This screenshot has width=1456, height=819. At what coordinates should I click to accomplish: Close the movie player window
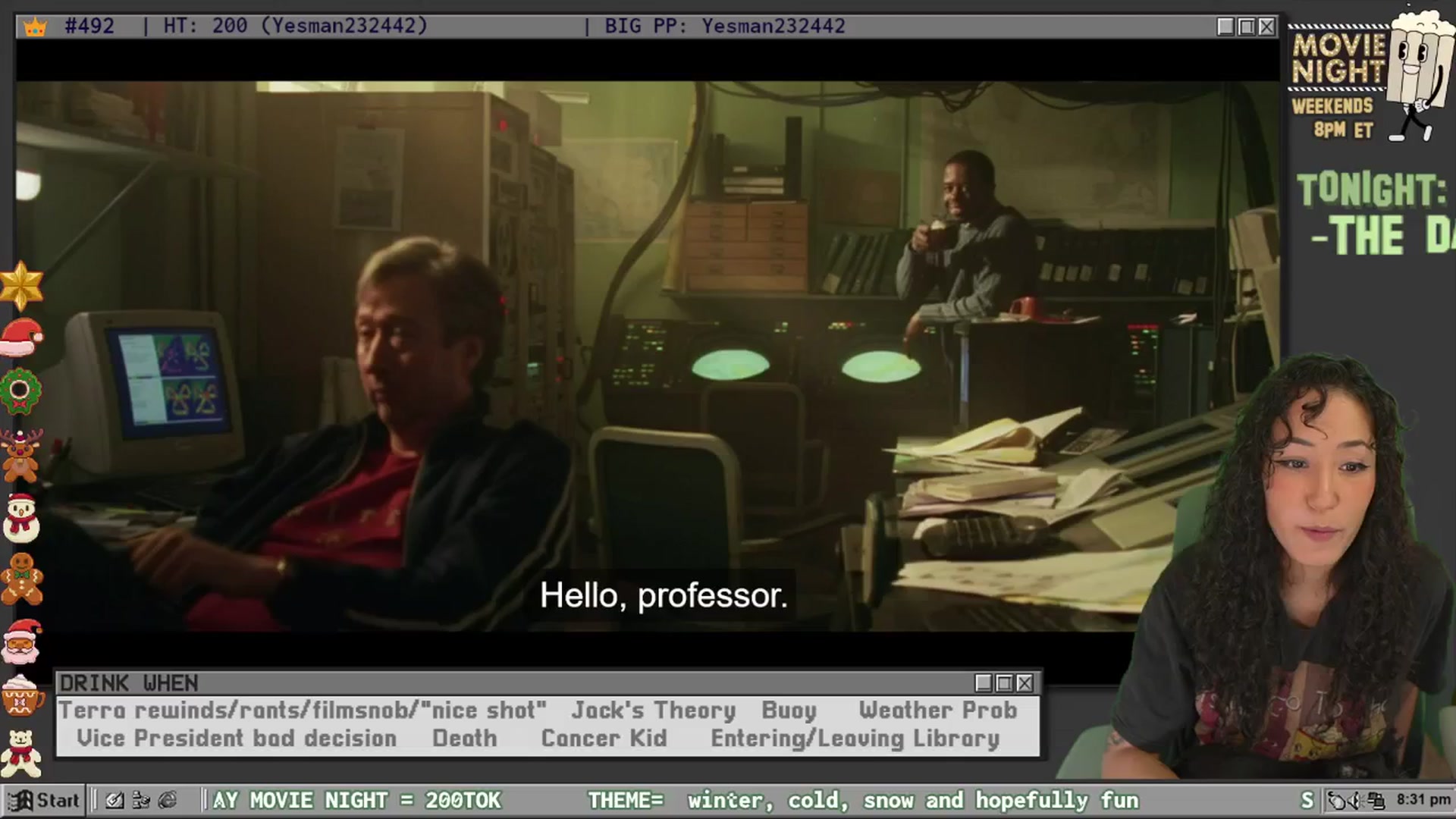coord(1266,27)
